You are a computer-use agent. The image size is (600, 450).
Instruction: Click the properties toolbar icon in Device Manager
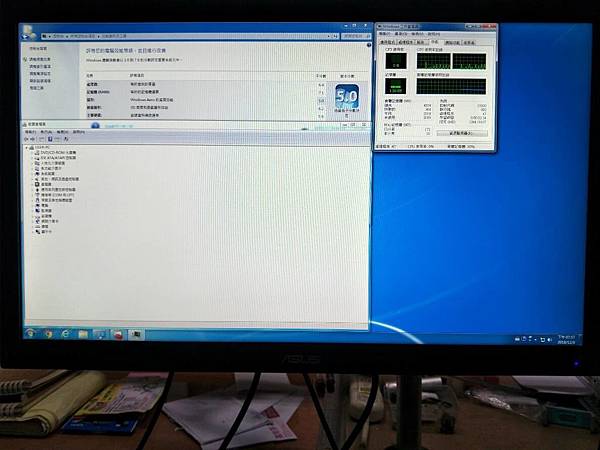pos(57,139)
